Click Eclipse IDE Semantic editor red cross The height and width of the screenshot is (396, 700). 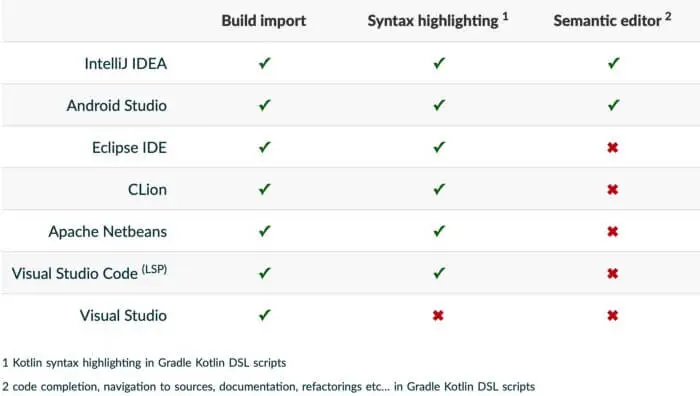(x=612, y=147)
